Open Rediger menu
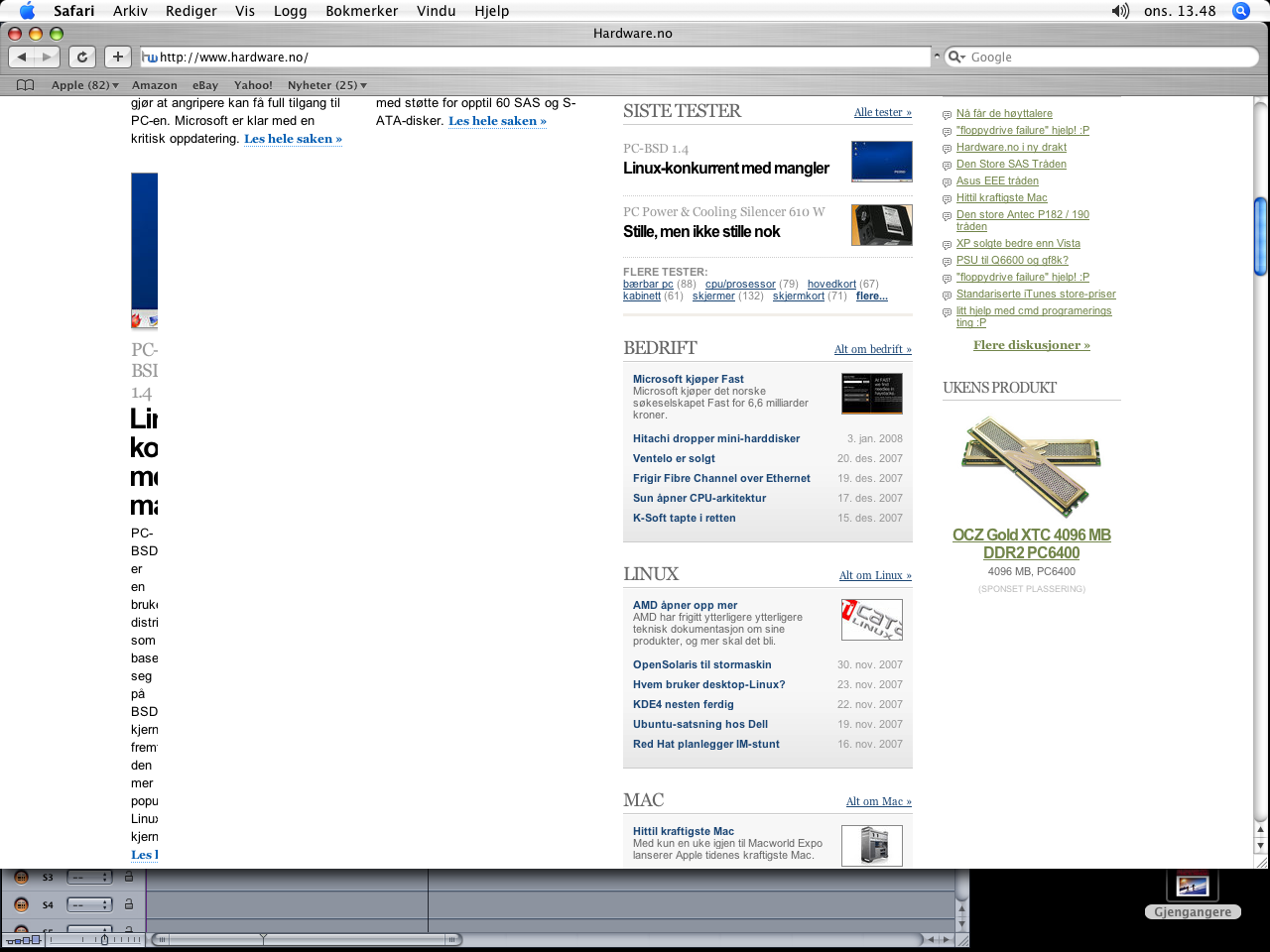 pos(190,11)
